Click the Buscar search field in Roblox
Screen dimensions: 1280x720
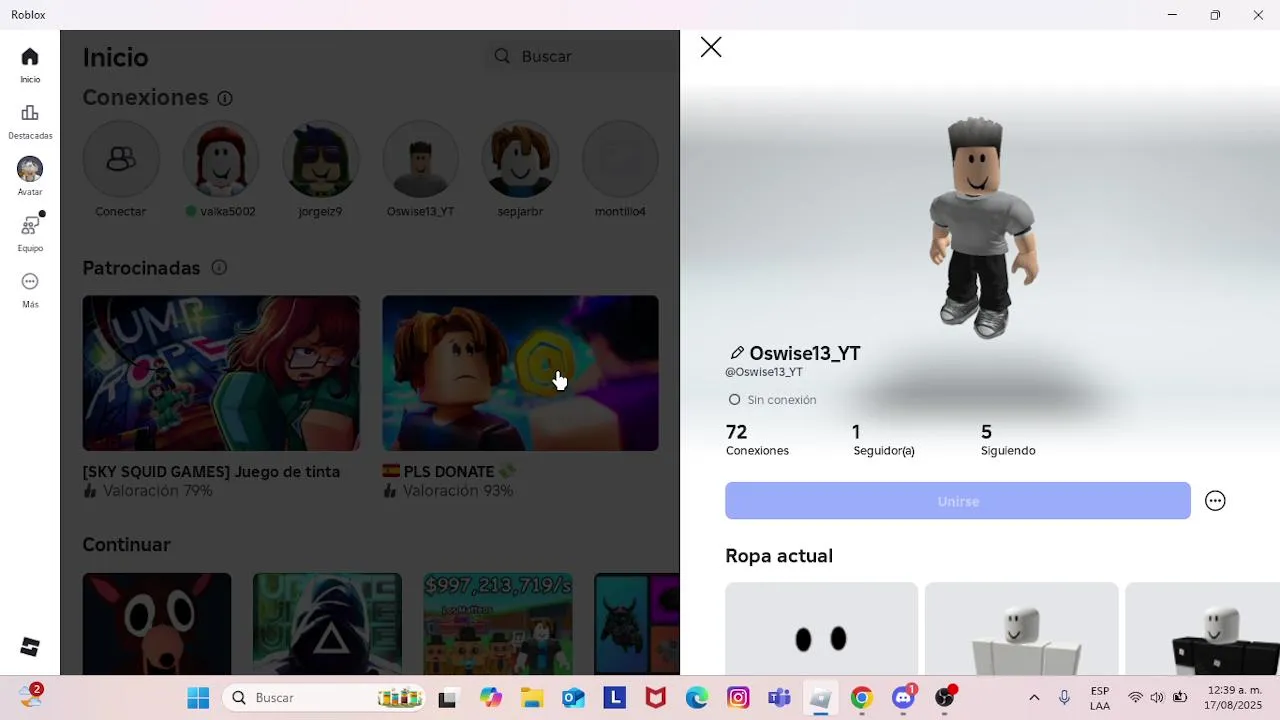(x=584, y=56)
